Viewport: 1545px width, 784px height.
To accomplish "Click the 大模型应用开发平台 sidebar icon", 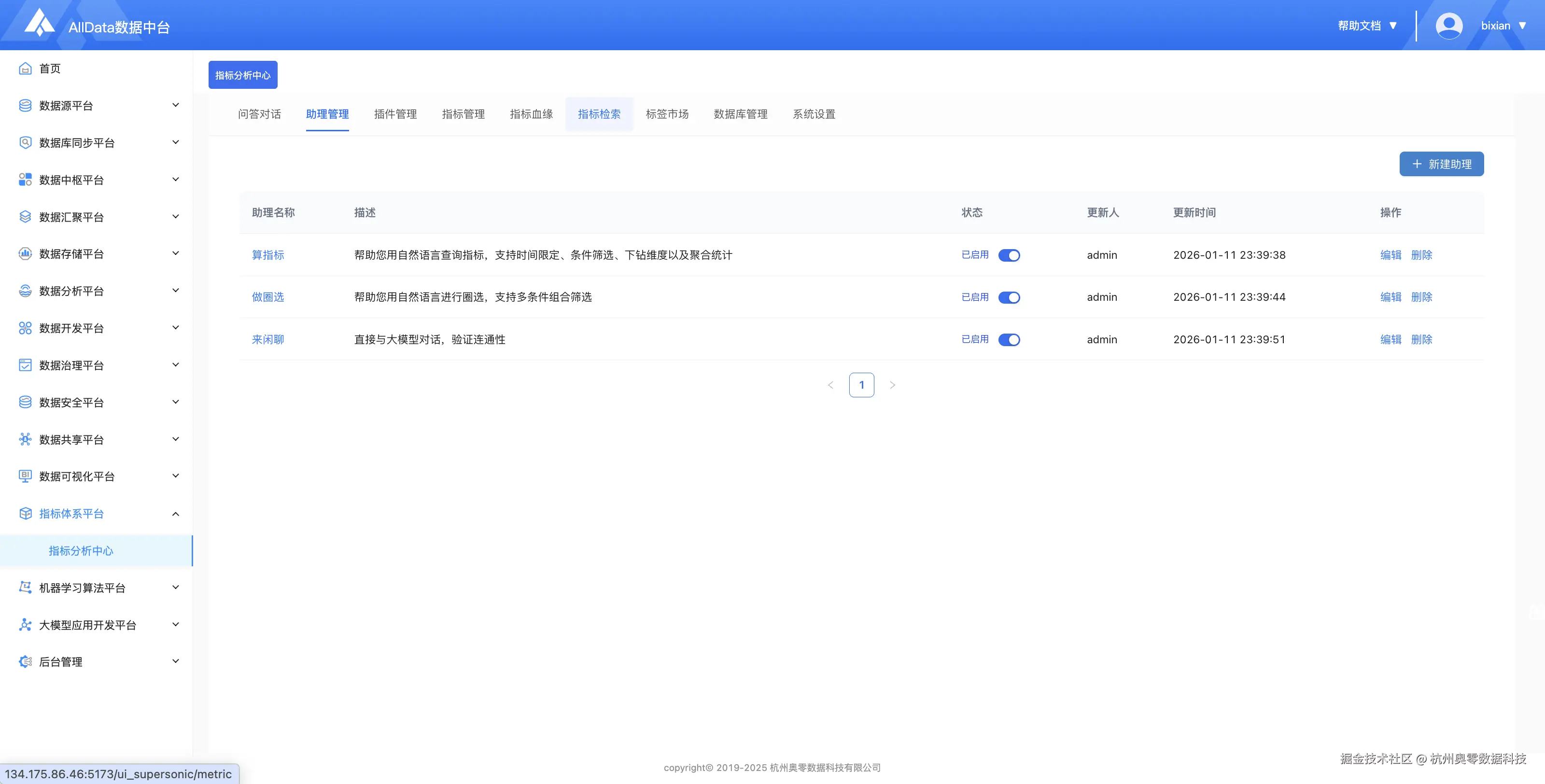I will pos(25,624).
